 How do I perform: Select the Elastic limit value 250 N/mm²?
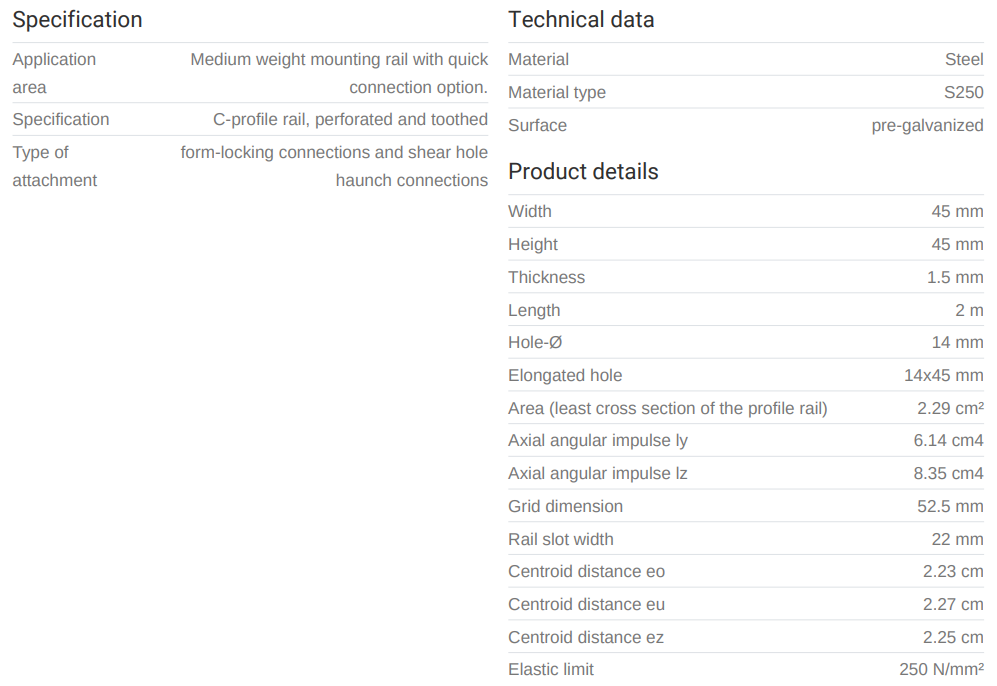(x=941, y=670)
